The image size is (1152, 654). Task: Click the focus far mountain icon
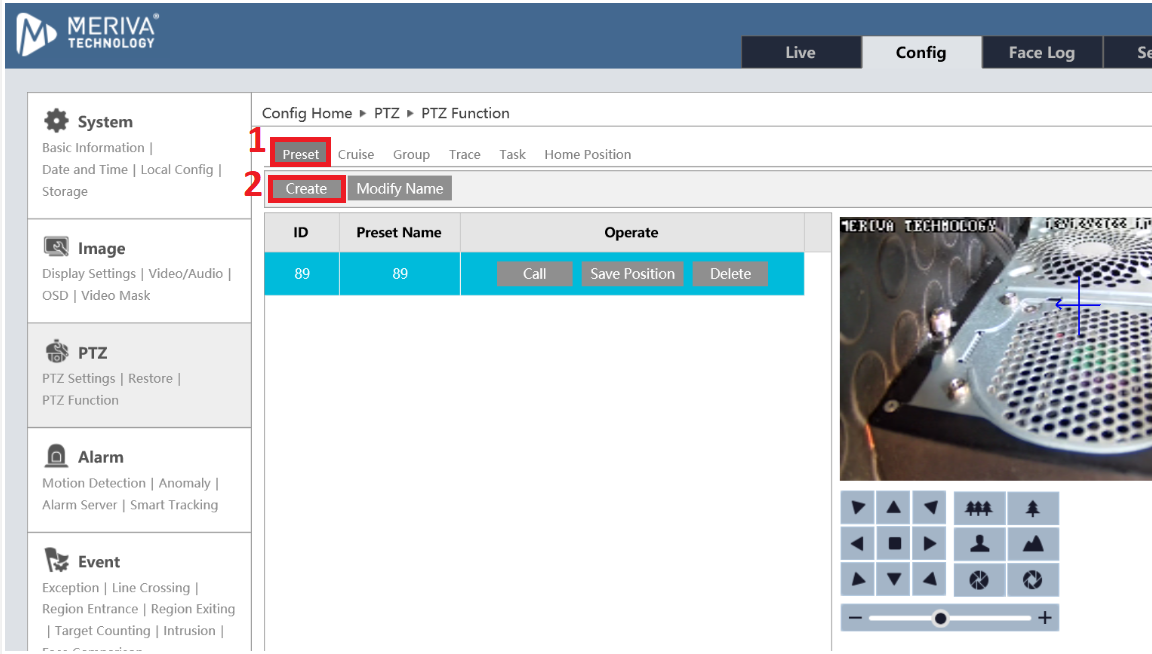click(1033, 544)
